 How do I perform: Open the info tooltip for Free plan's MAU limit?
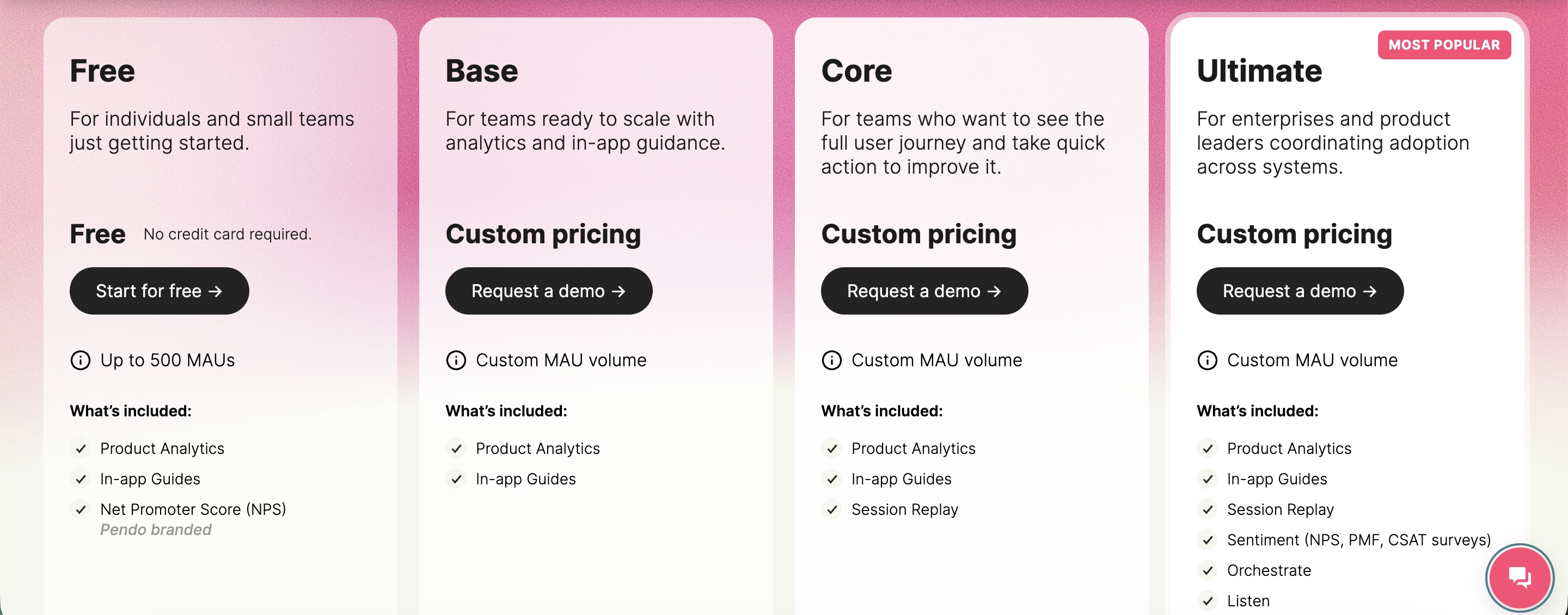(81, 360)
